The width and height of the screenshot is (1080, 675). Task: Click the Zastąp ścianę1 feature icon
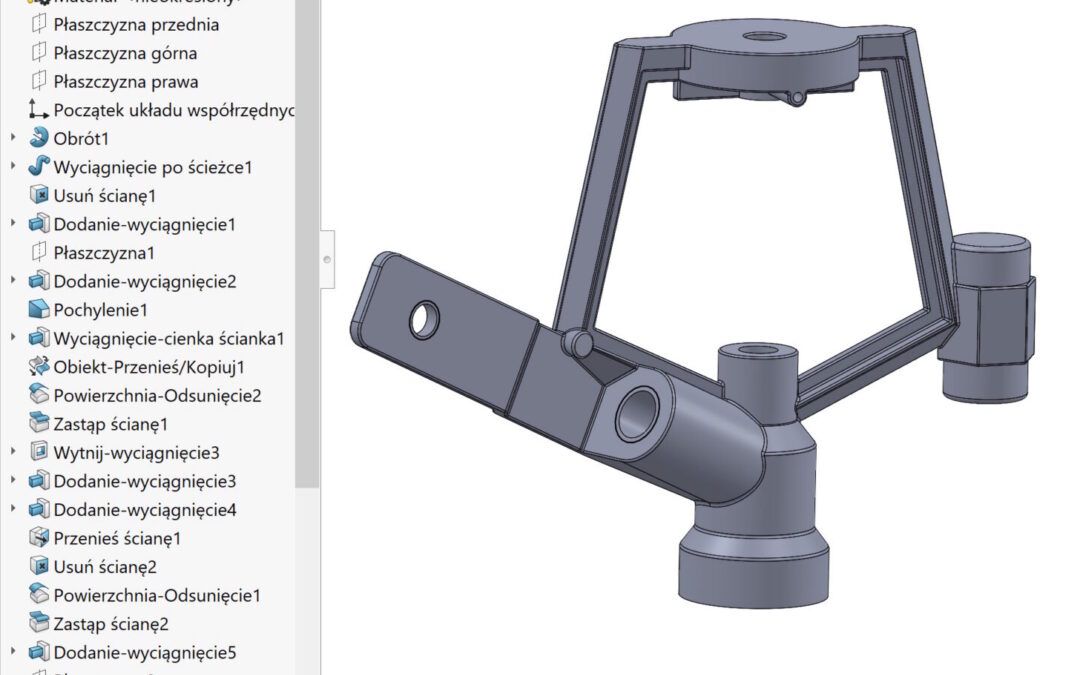tap(39, 424)
